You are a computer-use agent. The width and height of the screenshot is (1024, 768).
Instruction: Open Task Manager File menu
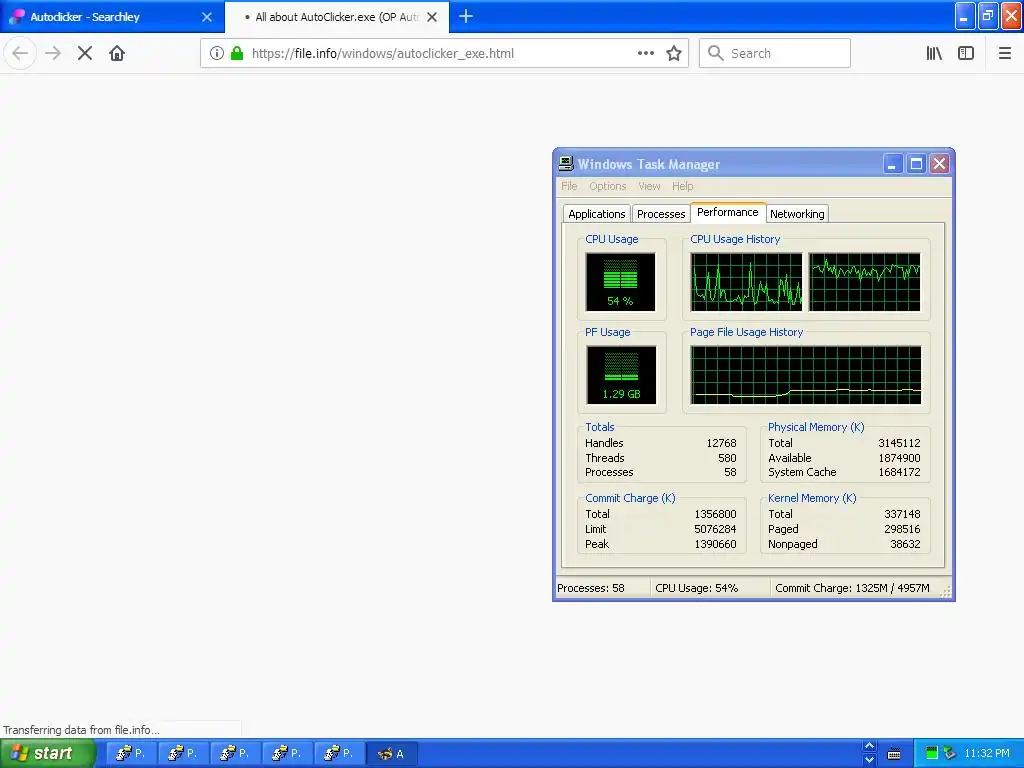pyautogui.click(x=569, y=186)
